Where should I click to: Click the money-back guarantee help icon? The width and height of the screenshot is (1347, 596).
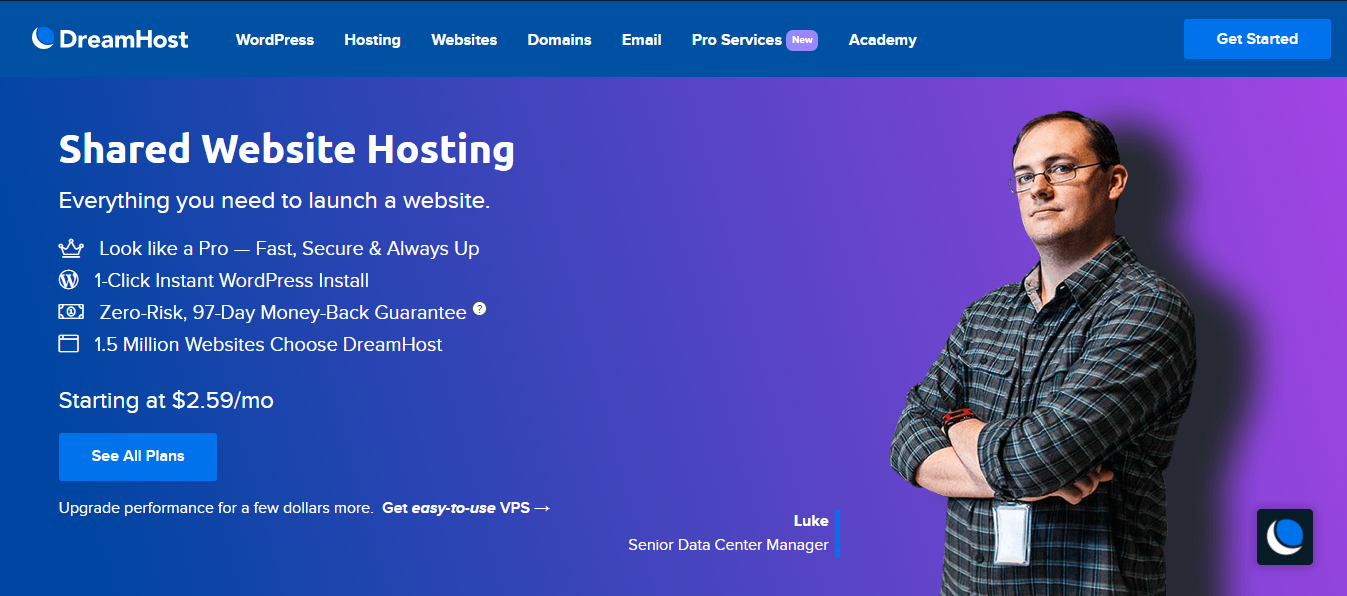pyautogui.click(x=480, y=309)
